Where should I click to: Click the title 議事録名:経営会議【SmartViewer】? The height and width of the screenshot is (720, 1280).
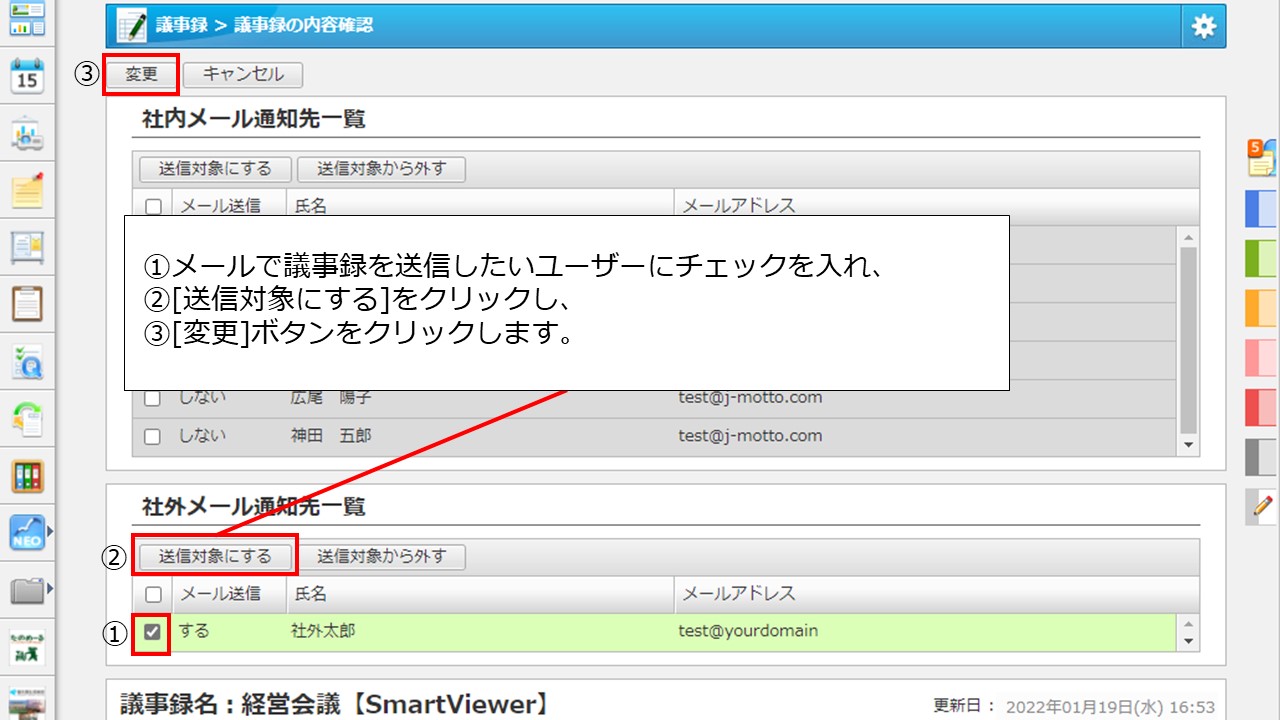click(x=335, y=705)
